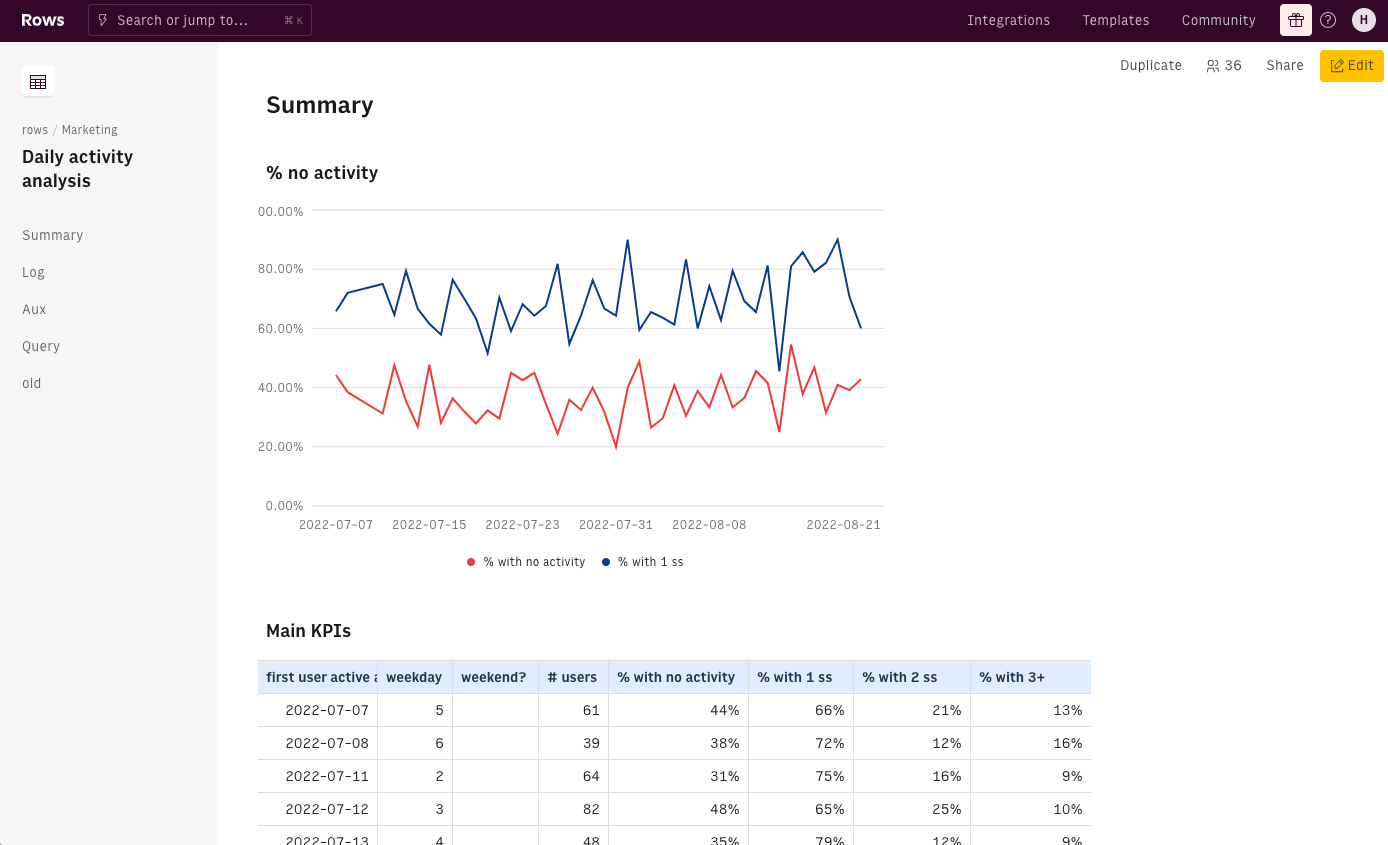Viewport: 1388px width, 845px height.
Task: Select the 2022-07-12 date cell
Action: [318, 809]
